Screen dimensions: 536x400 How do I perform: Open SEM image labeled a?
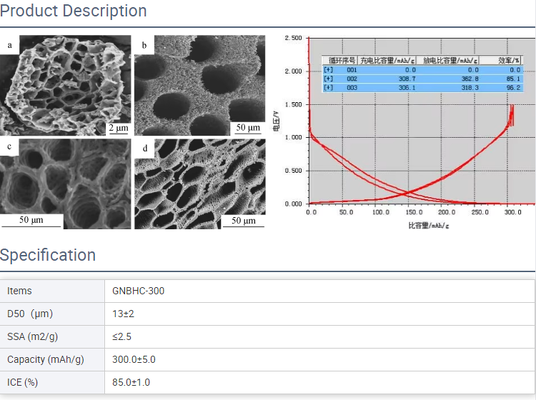pos(65,85)
